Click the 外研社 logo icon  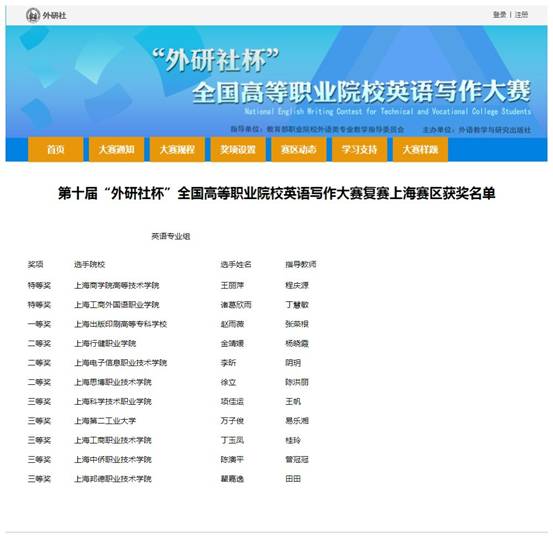(33, 15)
